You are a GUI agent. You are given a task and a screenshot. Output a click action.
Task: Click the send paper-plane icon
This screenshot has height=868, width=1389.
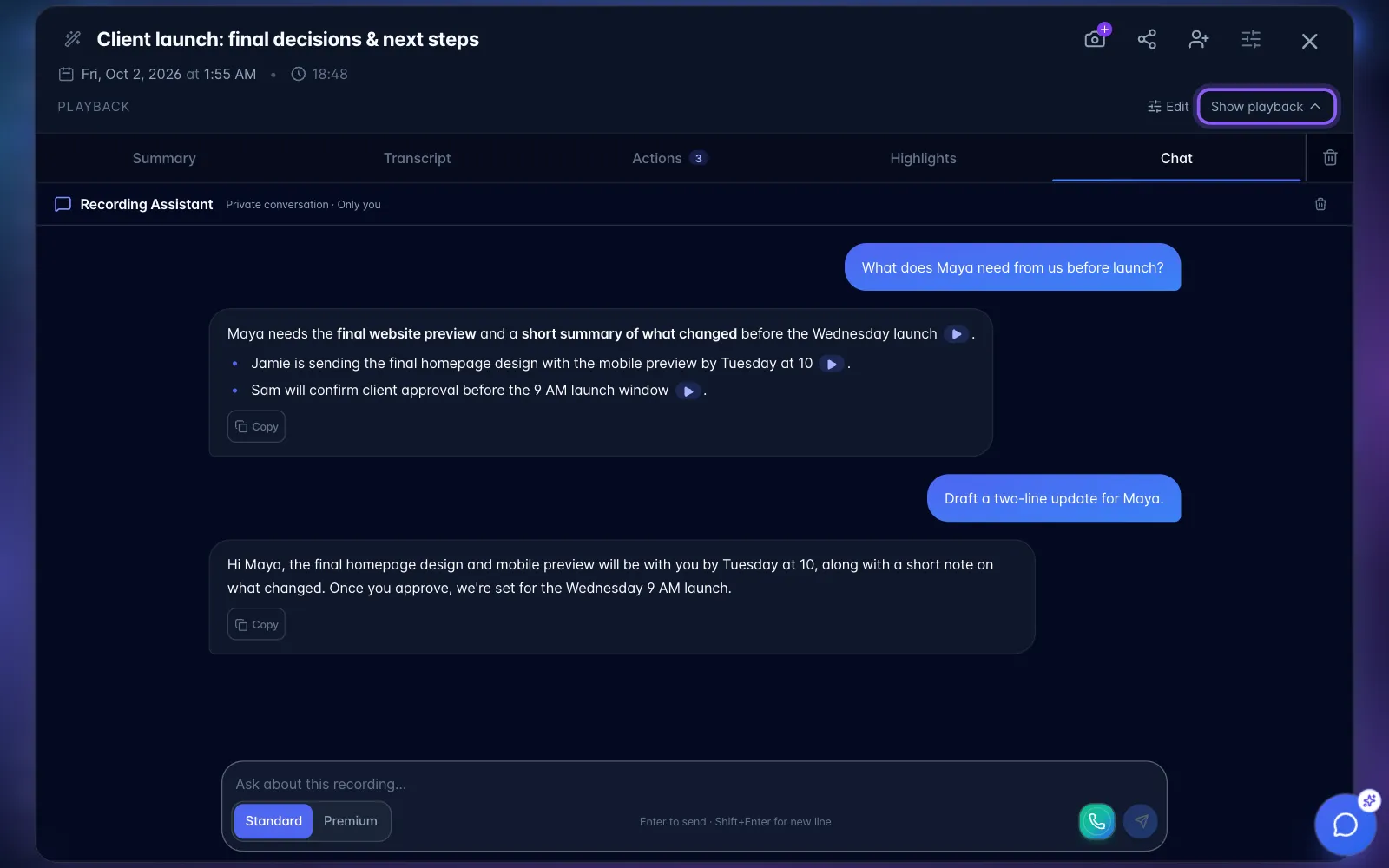[x=1141, y=821]
